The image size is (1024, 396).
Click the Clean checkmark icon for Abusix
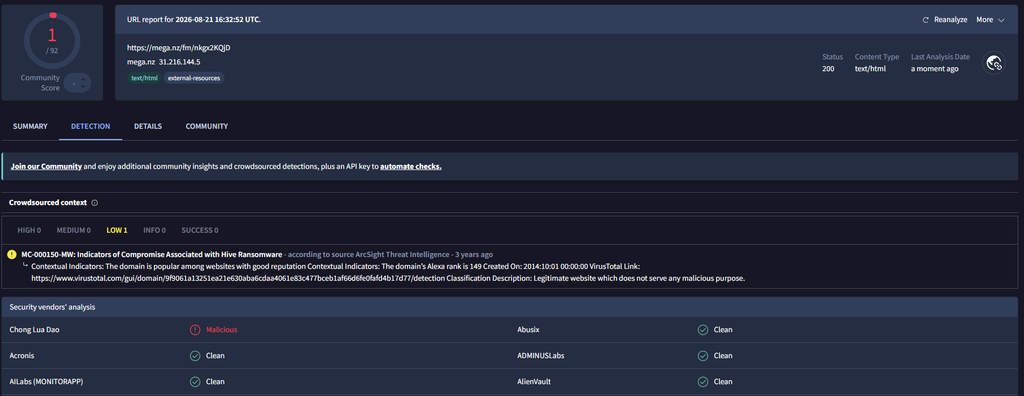click(703, 330)
